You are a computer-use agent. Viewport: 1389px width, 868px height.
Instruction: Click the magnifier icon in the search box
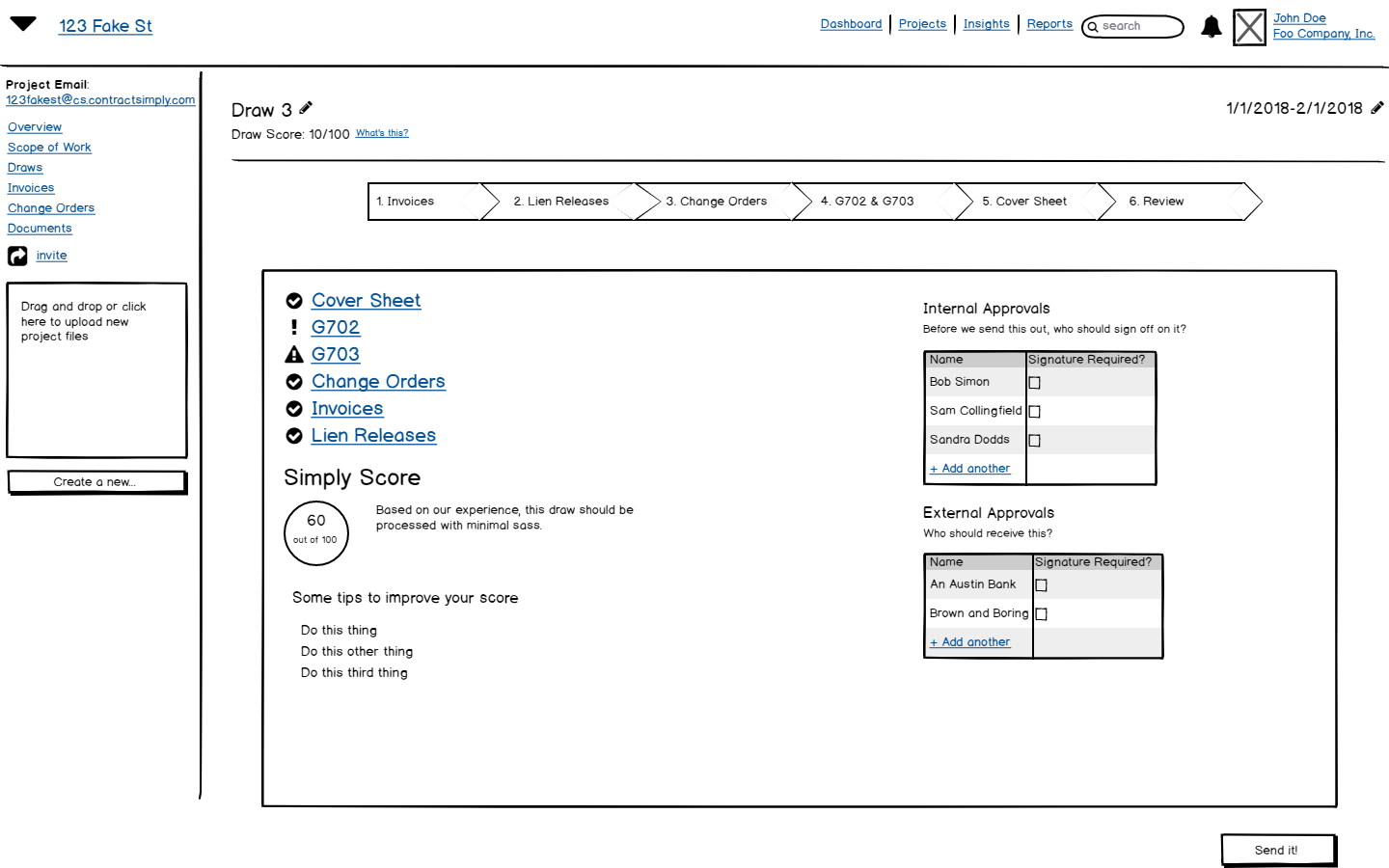click(x=1093, y=27)
